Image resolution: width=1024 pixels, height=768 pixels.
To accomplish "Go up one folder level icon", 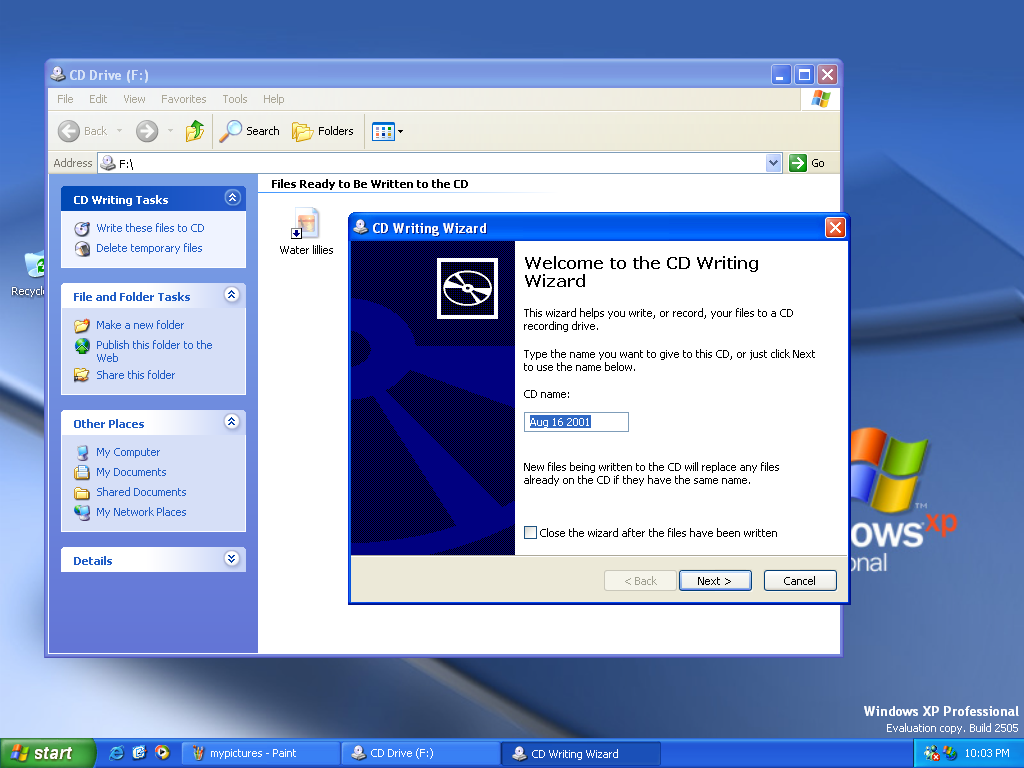I will (x=195, y=131).
